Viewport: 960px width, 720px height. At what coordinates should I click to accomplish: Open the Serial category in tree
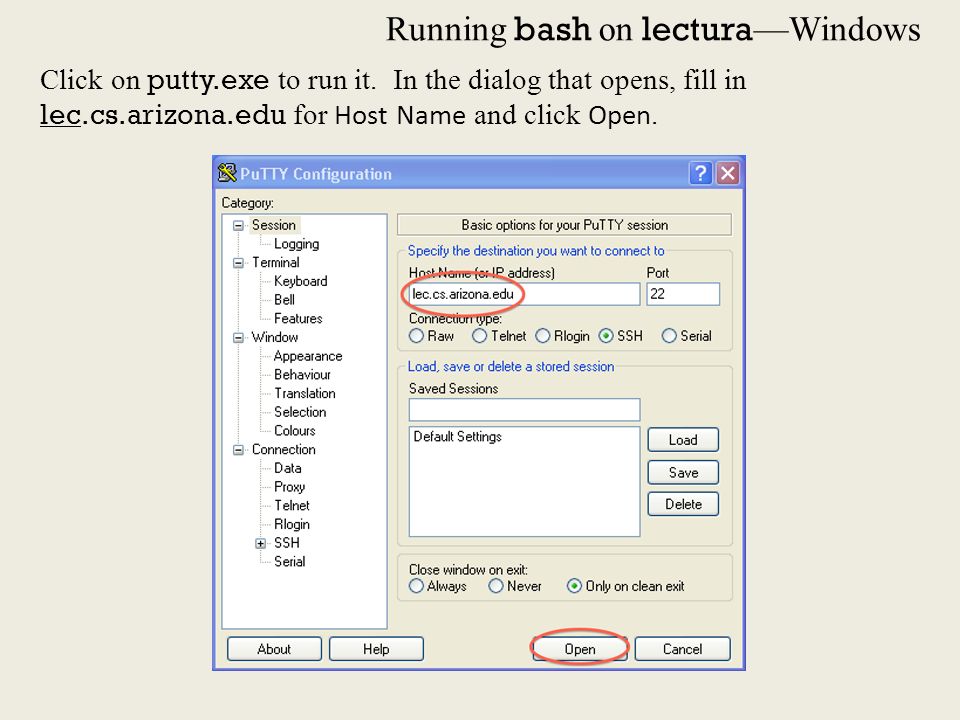[290, 561]
